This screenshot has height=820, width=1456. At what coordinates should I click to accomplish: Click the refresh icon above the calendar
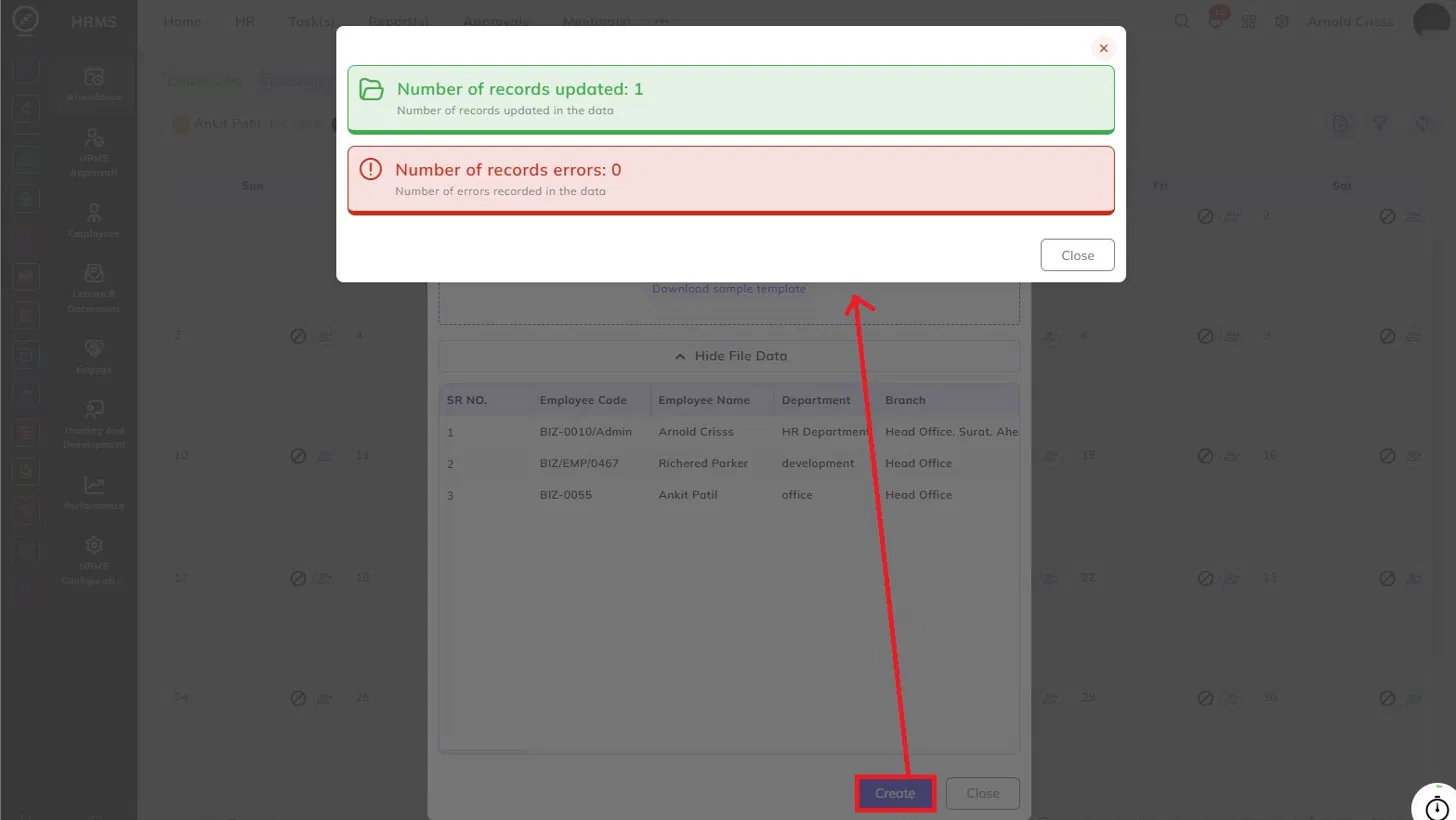(1422, 124)
